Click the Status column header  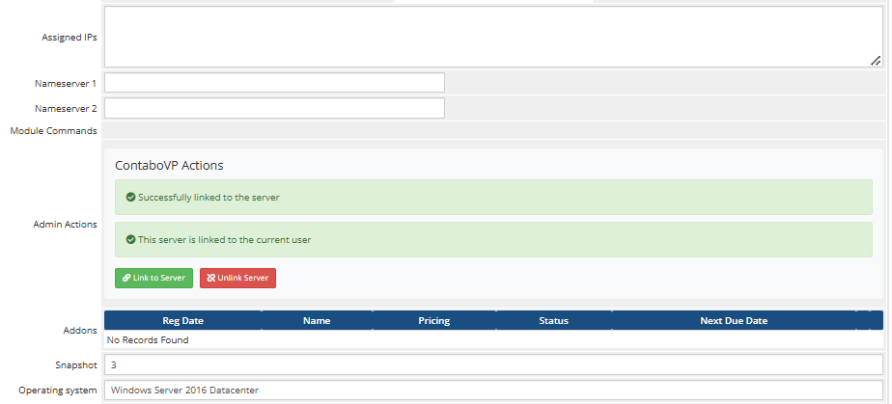[553, 321]
